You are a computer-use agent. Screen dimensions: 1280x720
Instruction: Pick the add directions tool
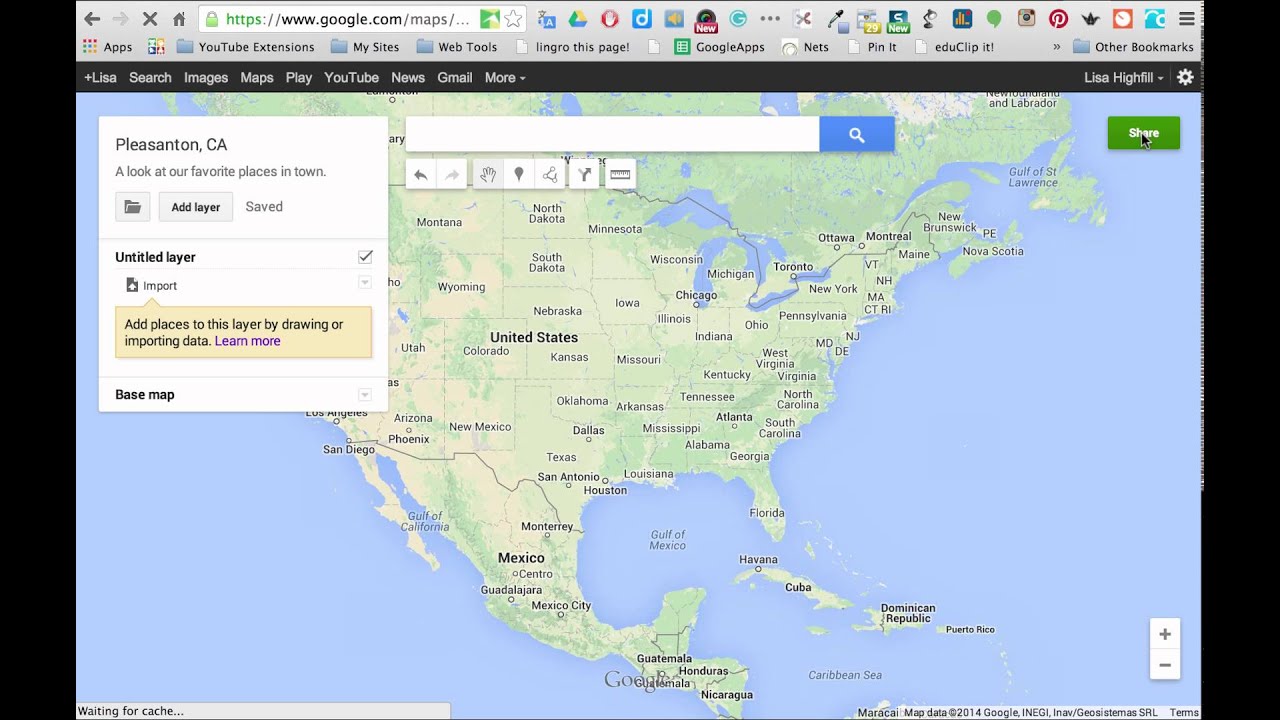click(x=584, y=175)
